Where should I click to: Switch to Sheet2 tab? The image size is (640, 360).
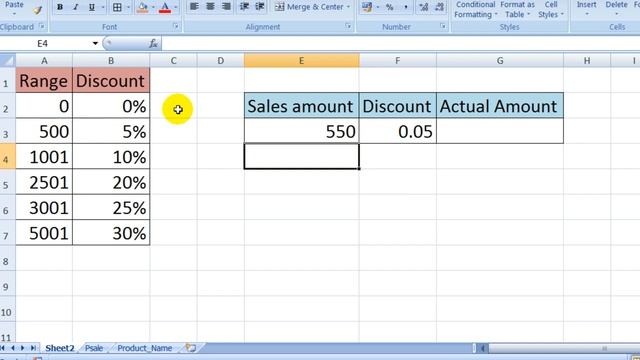(x=60, y=348)
